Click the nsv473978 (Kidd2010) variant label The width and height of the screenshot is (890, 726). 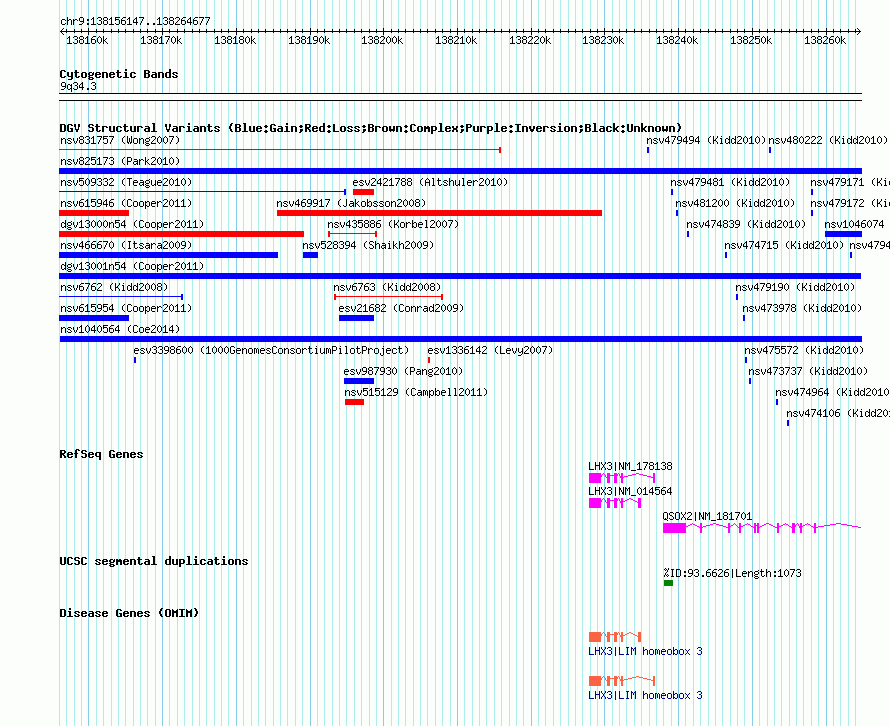click(802, 308)
